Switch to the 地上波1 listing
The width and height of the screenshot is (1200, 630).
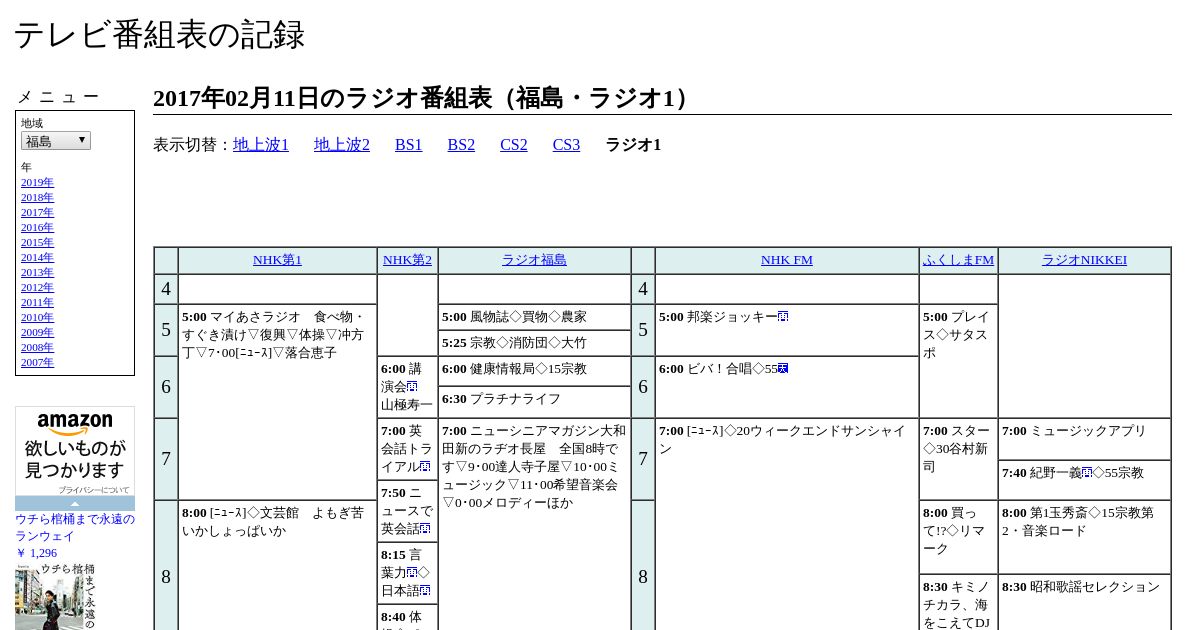(x=261, y=145)
